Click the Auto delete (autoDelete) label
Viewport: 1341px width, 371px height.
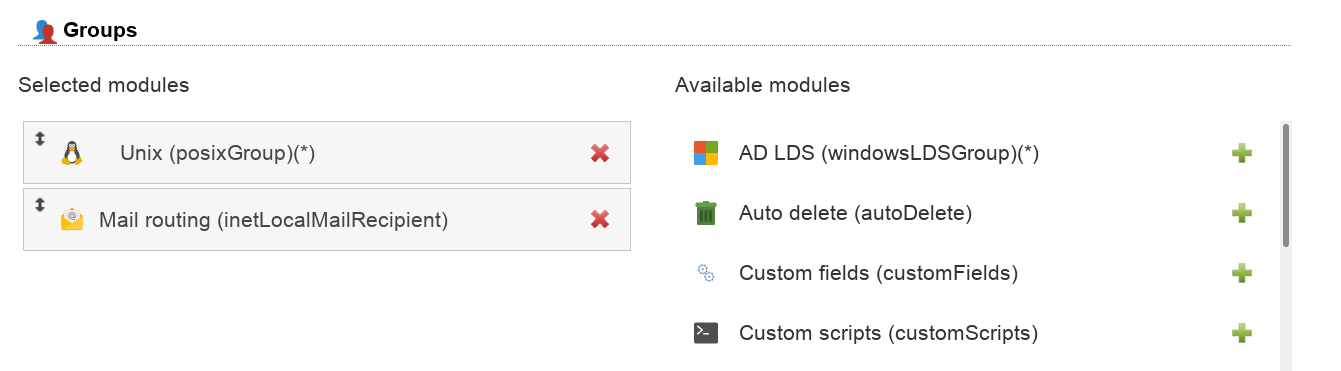pos(855,213)
